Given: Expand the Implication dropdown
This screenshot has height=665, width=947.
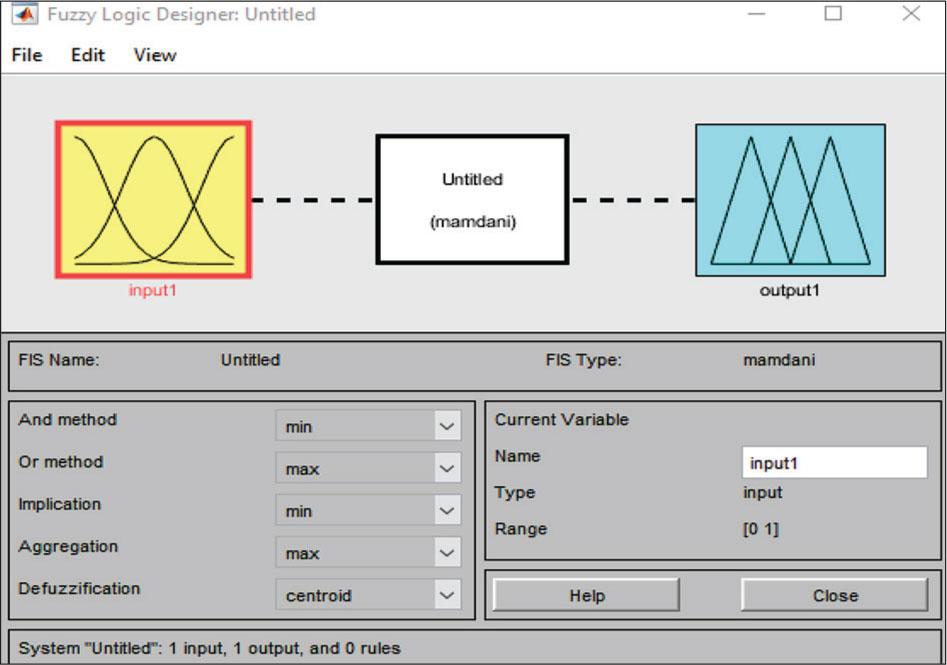Looking at the screenshot, I should (x=446, y=511).
